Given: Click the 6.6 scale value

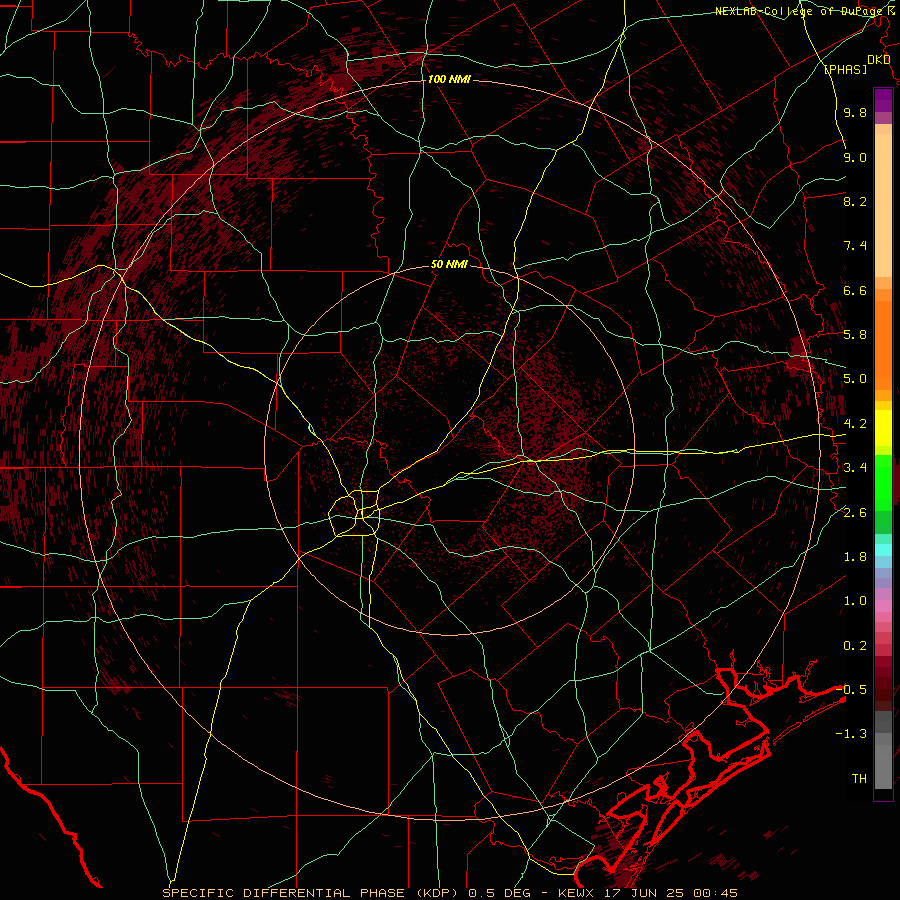Looking at the screenshot, I should pyautogui.click(x=855, y=290).
